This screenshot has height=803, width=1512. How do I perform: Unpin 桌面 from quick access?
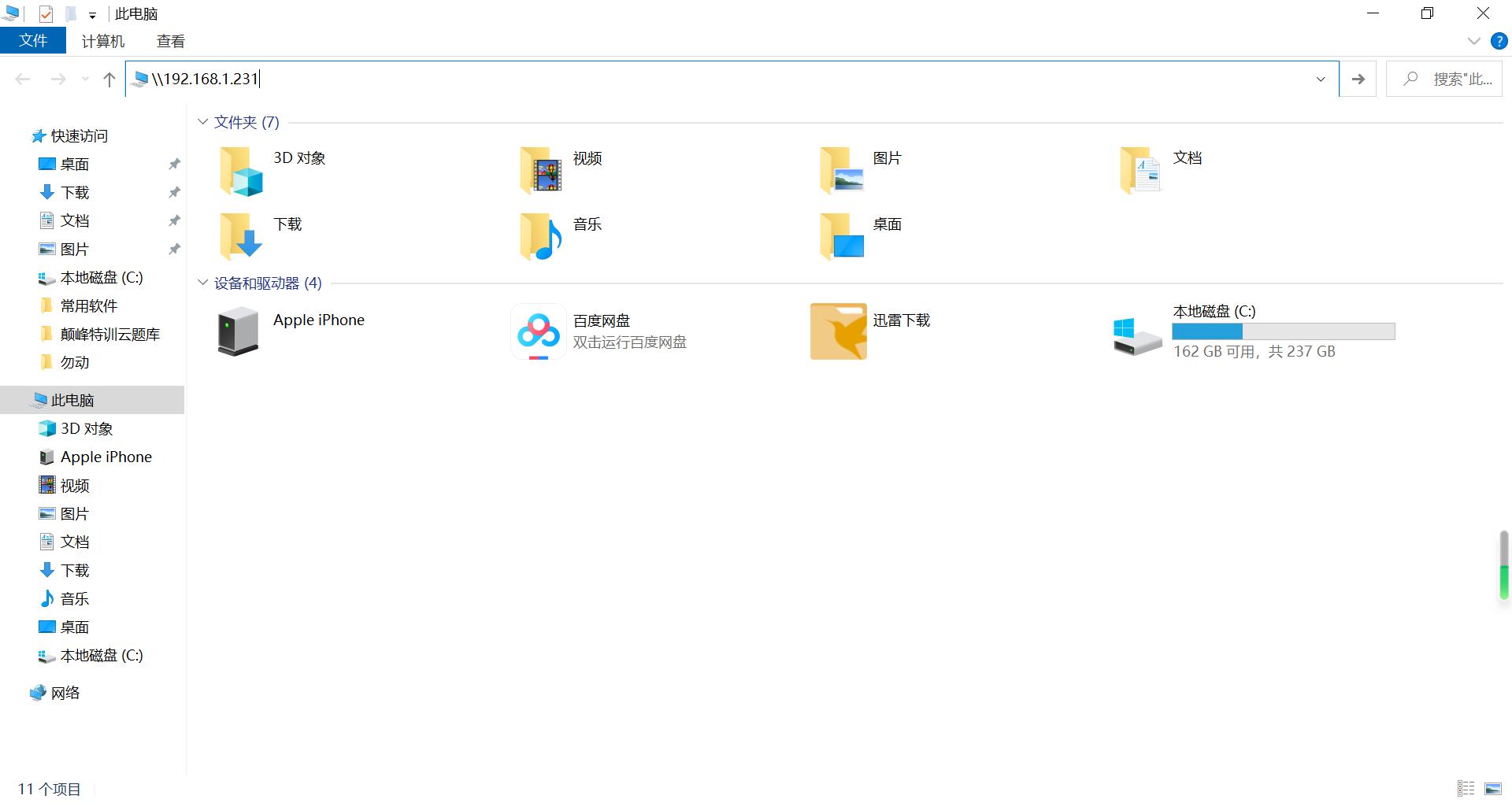(174, 164)
